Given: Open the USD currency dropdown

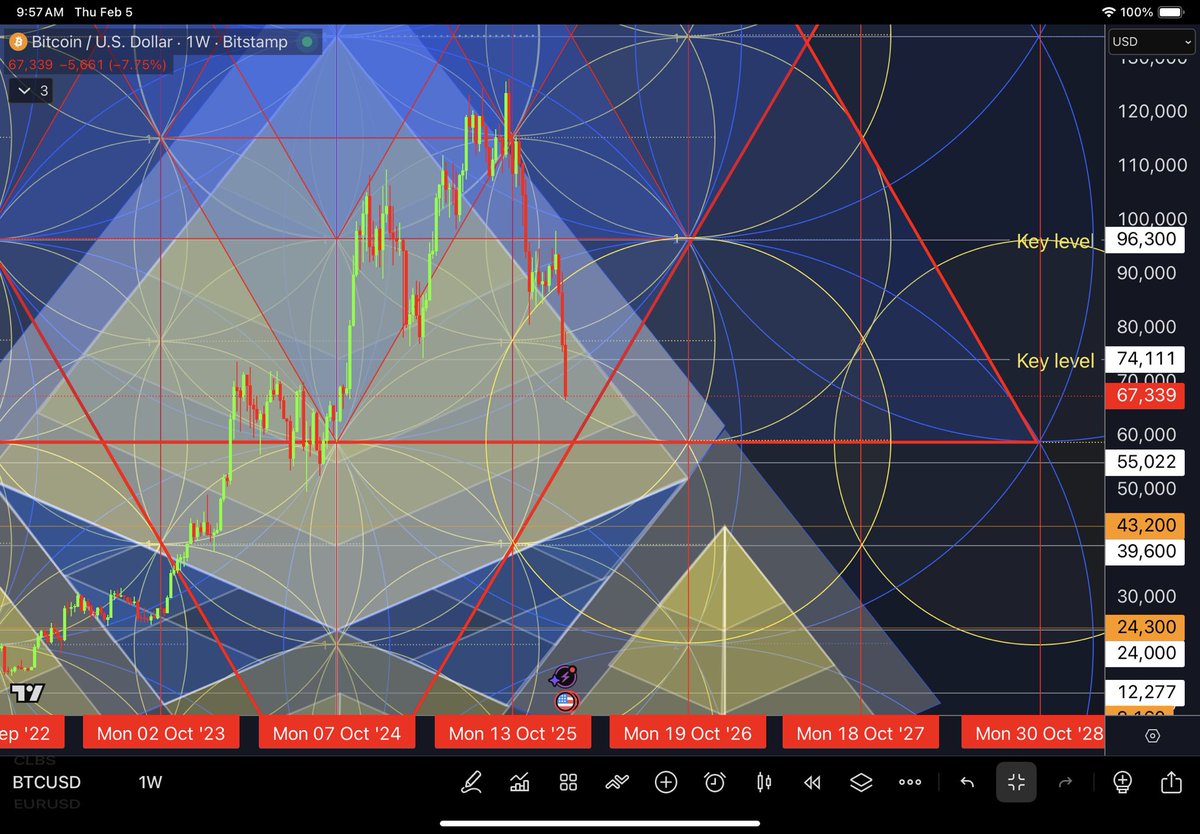Looking at the screenshot, I should pos(1150,43).
